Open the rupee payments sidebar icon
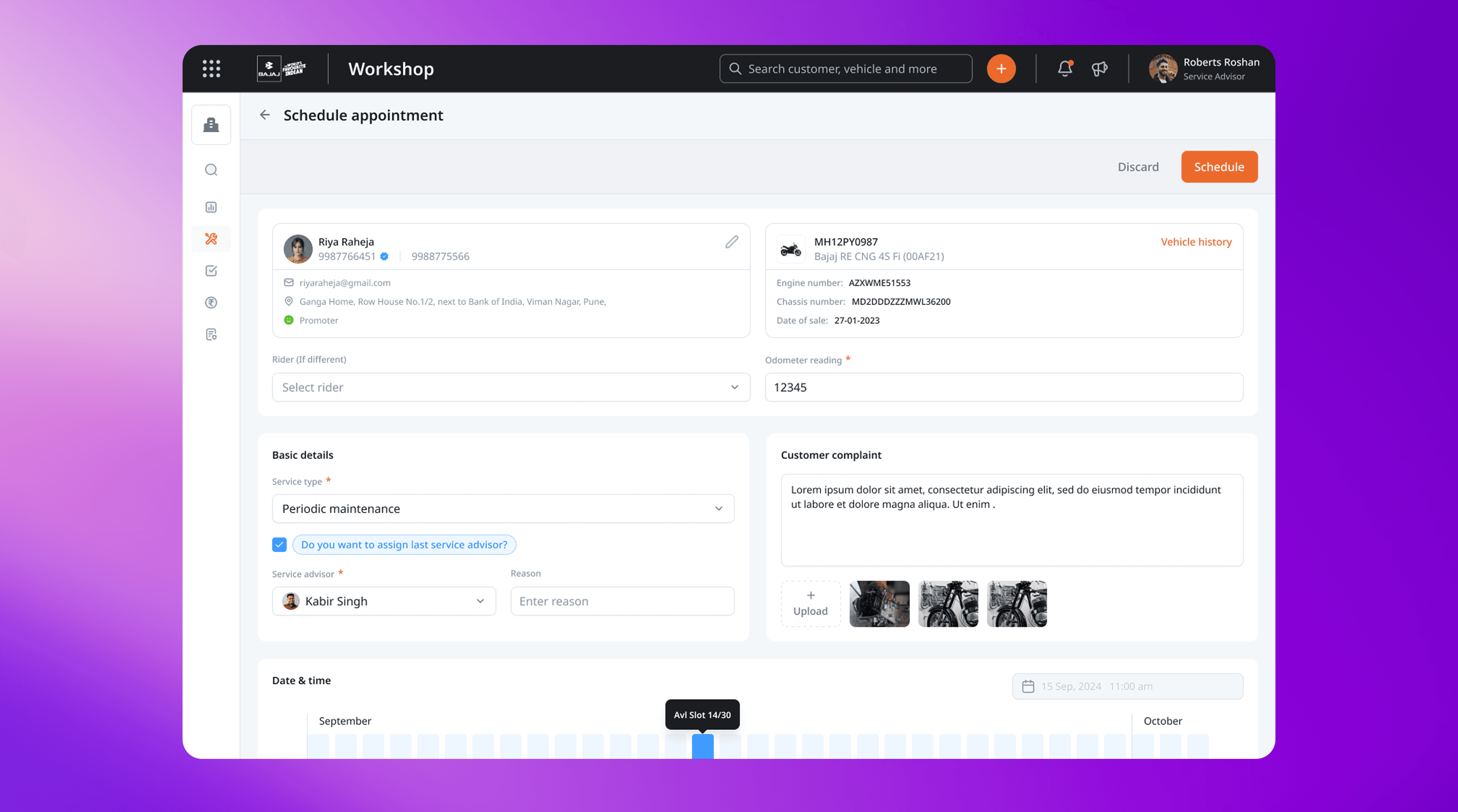Screen dimensions: 1458x812 (x=211, y=303)
